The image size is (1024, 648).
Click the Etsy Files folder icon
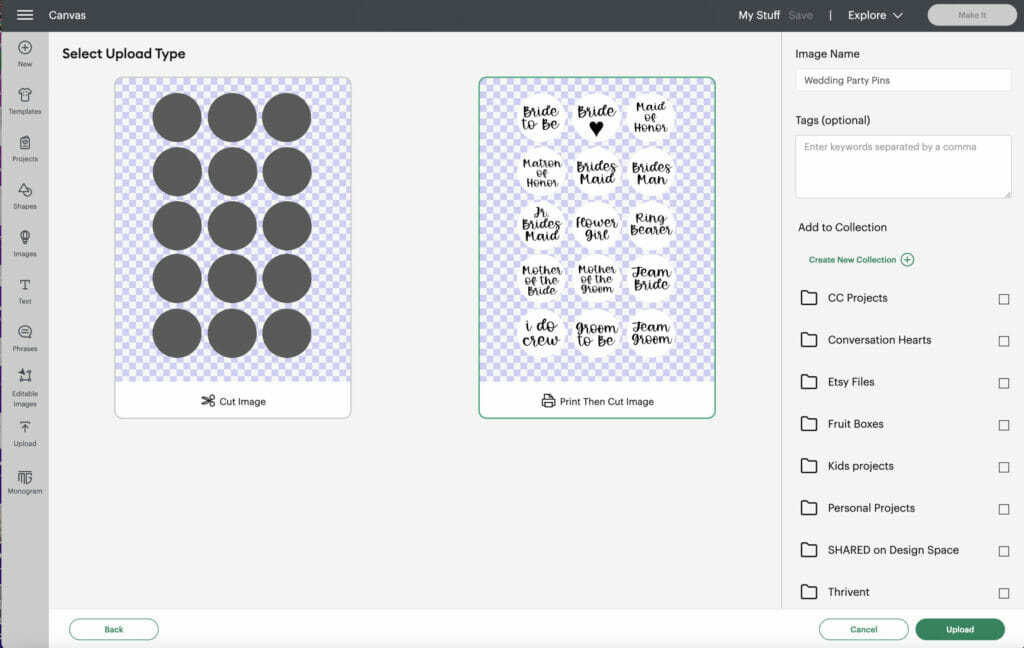(x=808, y=381)
